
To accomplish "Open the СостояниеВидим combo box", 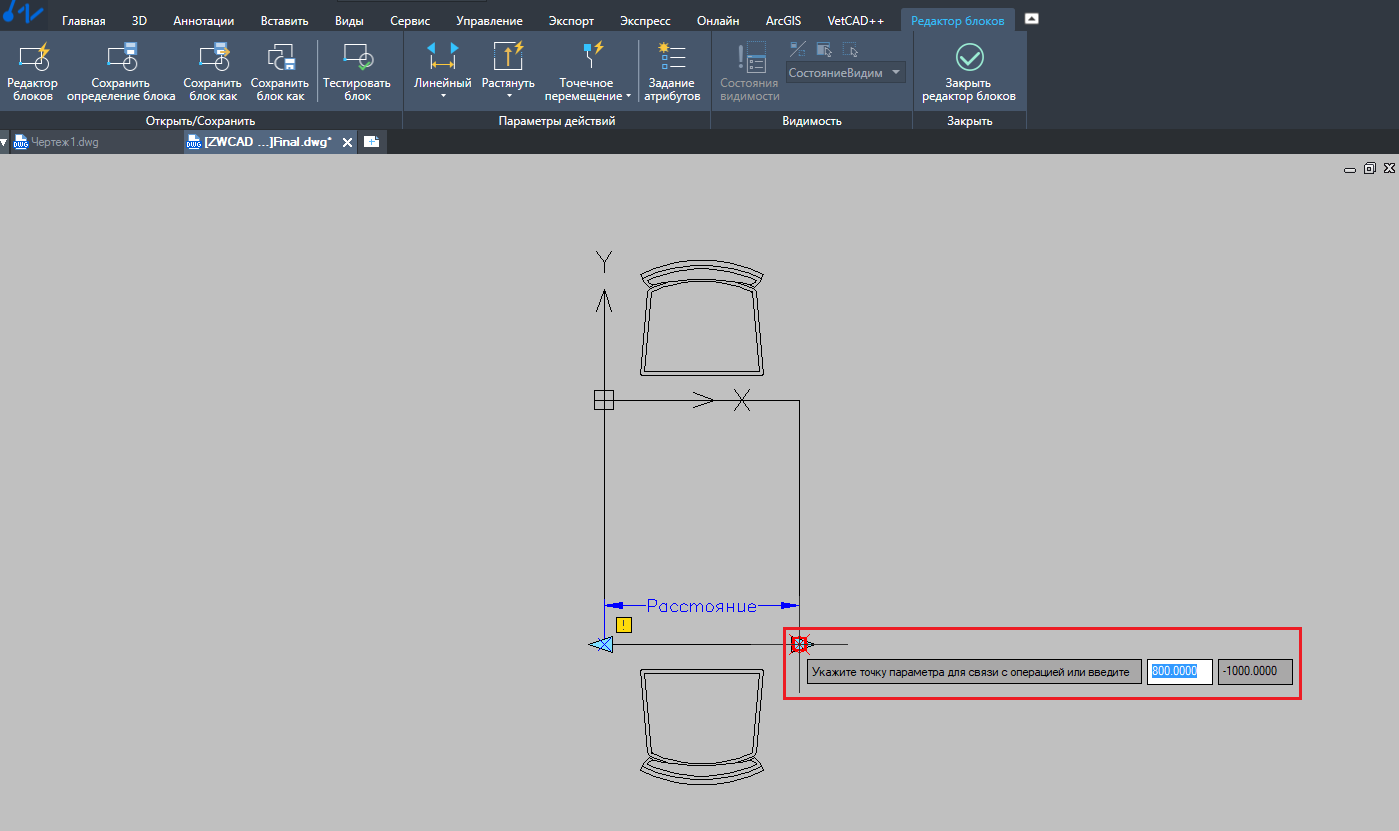I will pyautogui.click(x=845, y=73).
